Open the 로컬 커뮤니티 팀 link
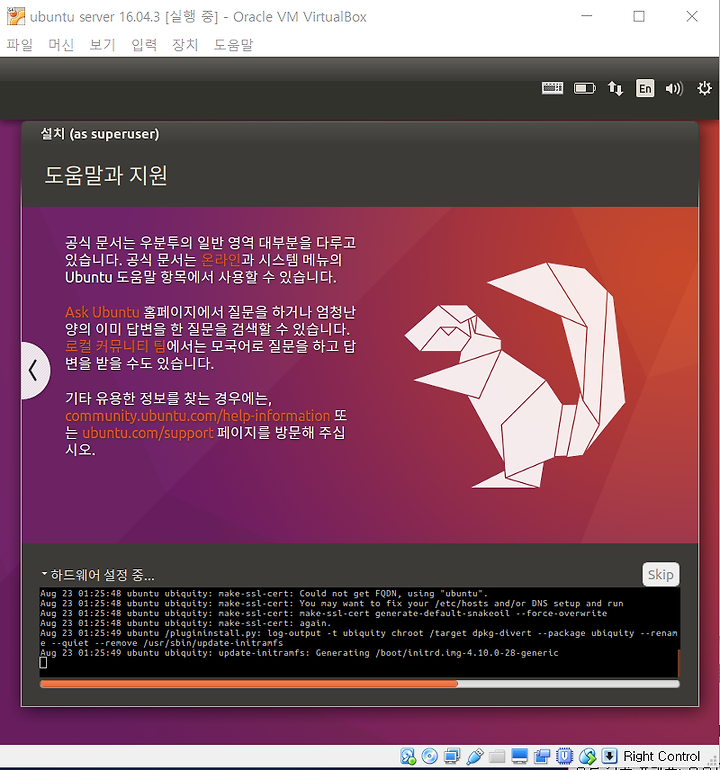 115,346
